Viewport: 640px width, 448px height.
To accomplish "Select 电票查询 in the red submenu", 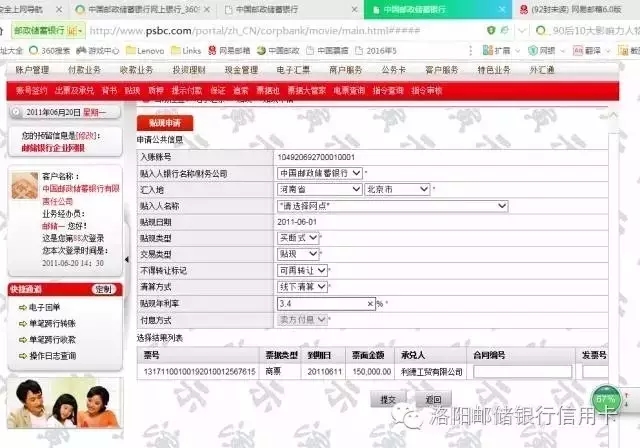I will click(x=349, y=91).
